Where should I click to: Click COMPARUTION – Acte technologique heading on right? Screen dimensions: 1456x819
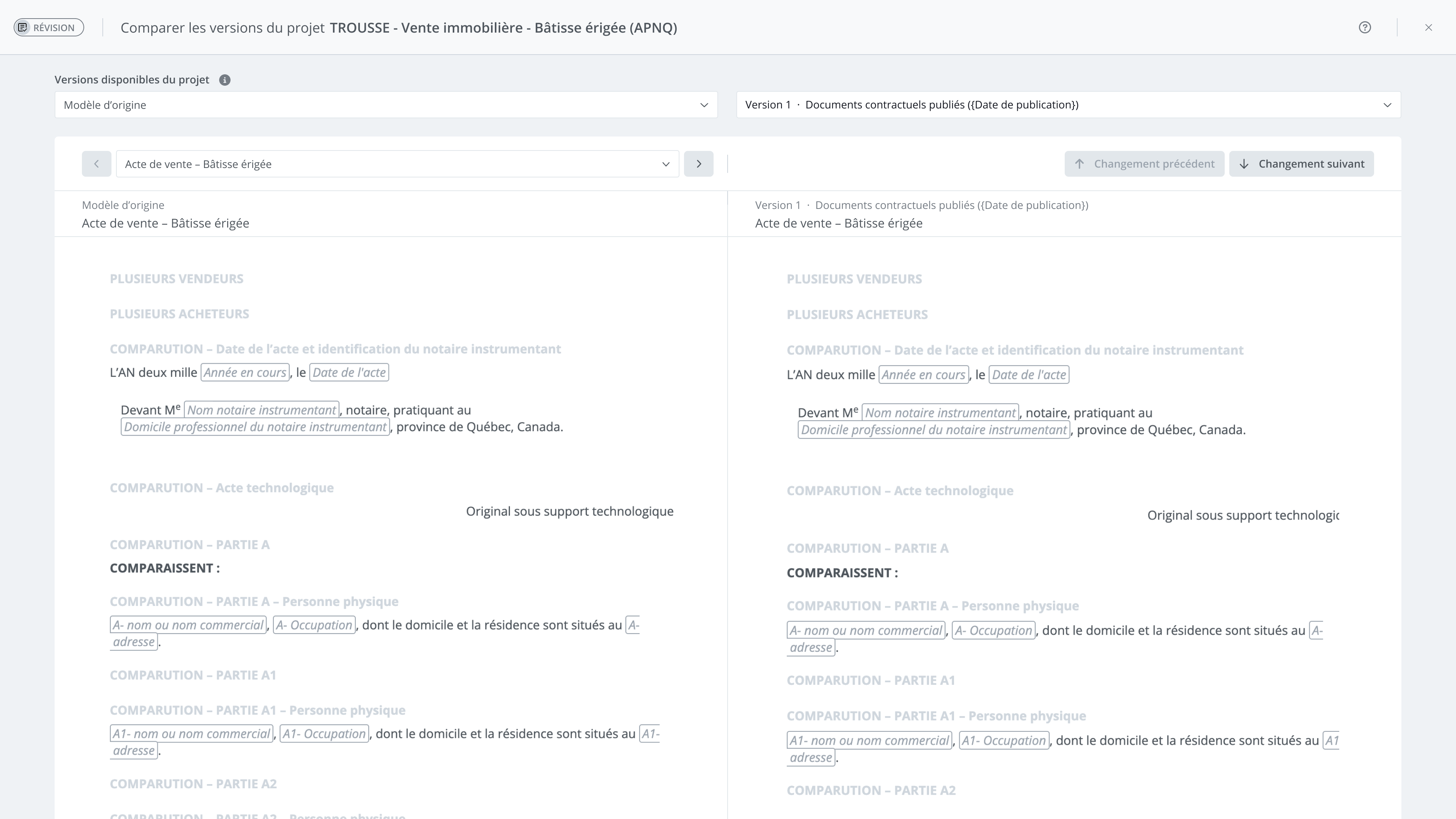point(900,491)
